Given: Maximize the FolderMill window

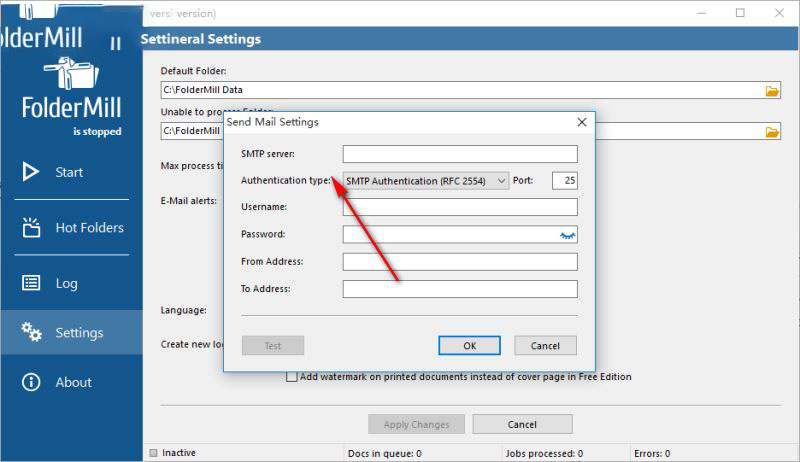Looking at the screenshot, I should pos(740,13).
